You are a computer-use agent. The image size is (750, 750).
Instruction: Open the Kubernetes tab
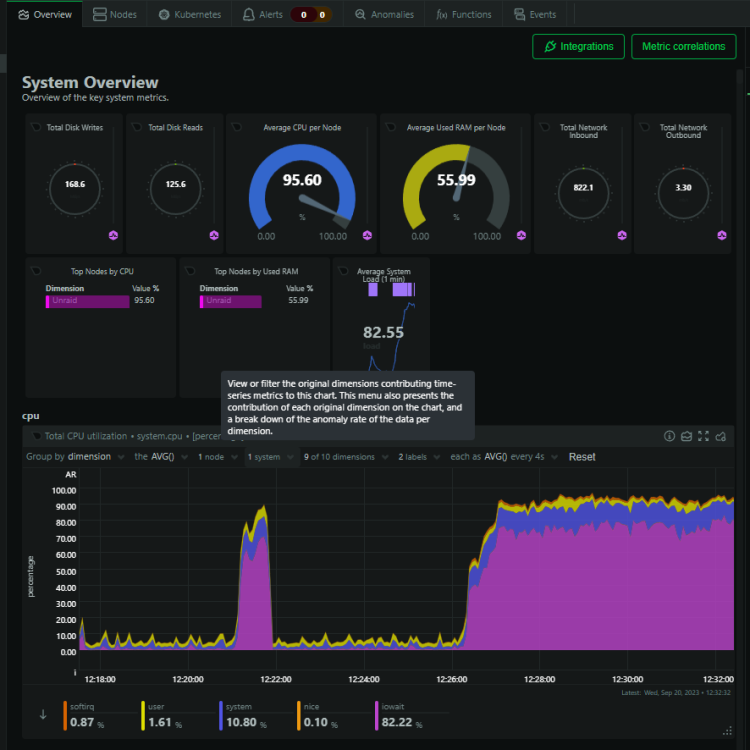(190, 14)
